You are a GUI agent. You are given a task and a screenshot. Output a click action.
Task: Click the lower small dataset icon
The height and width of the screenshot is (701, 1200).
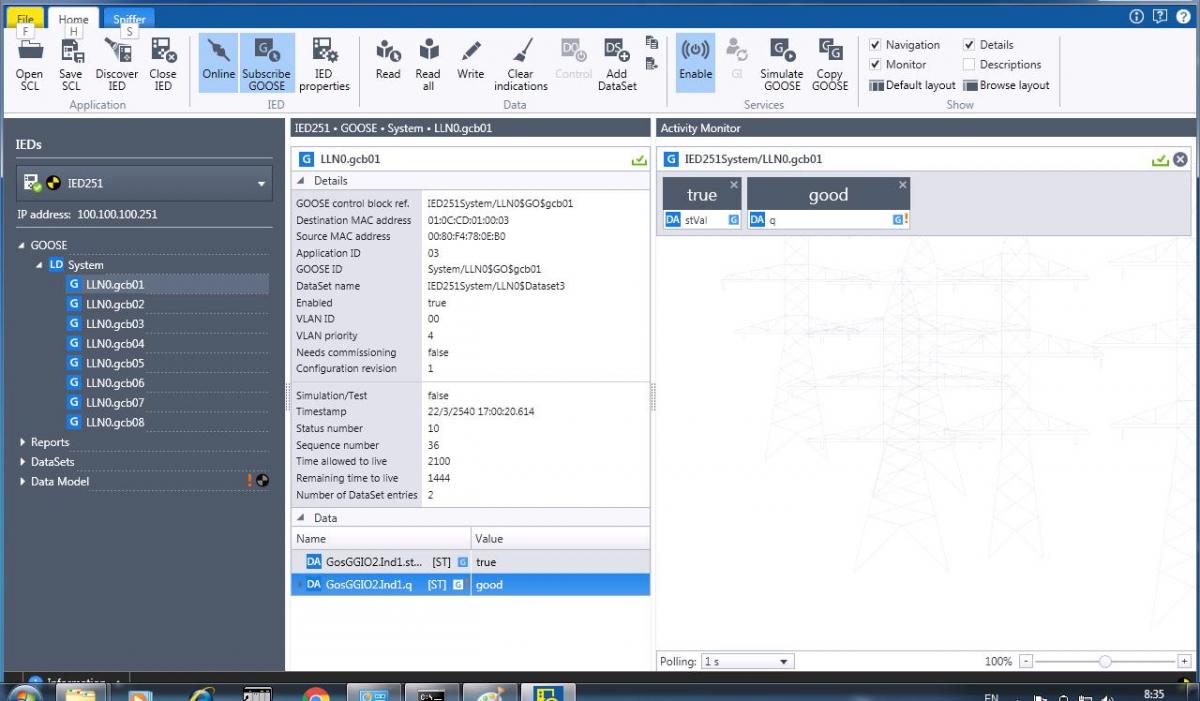coord(652,64)
